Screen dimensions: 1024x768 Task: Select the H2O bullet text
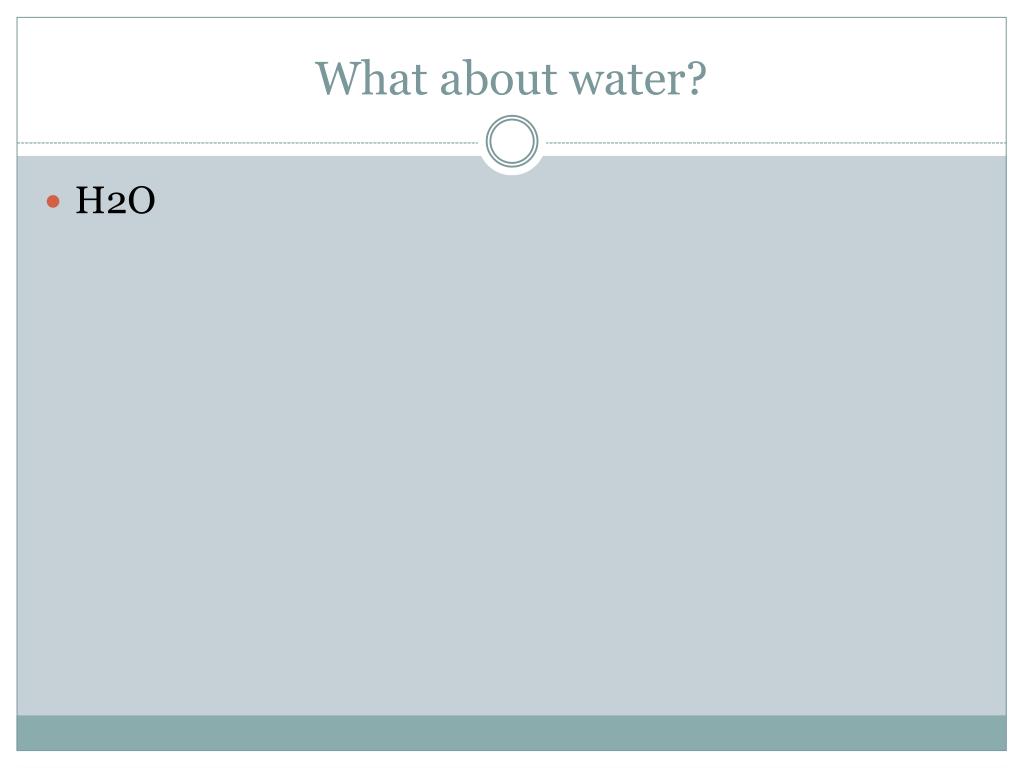[x=115, y=200]
